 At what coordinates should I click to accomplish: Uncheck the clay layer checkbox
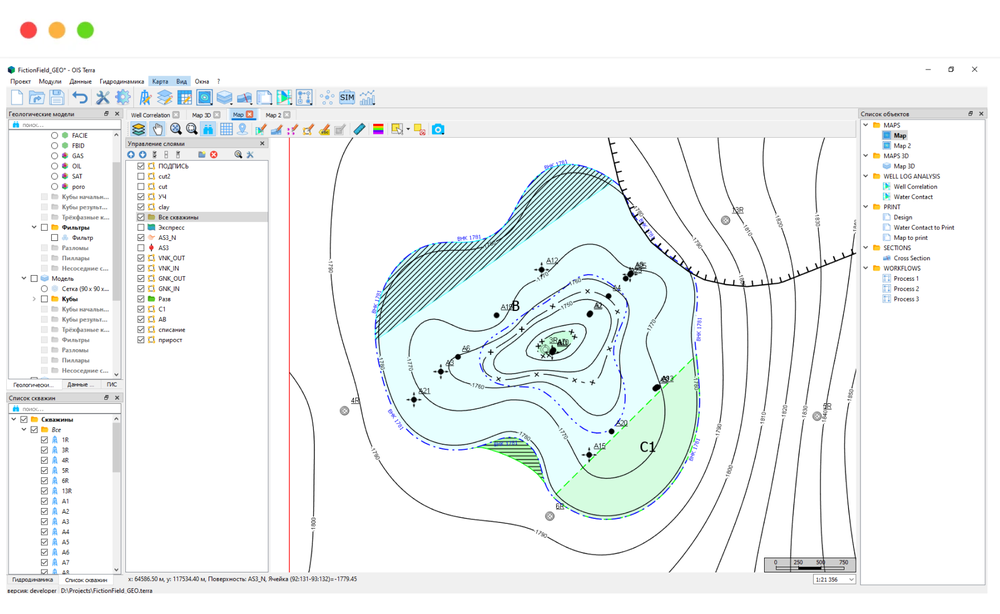(x=141, y=207)
